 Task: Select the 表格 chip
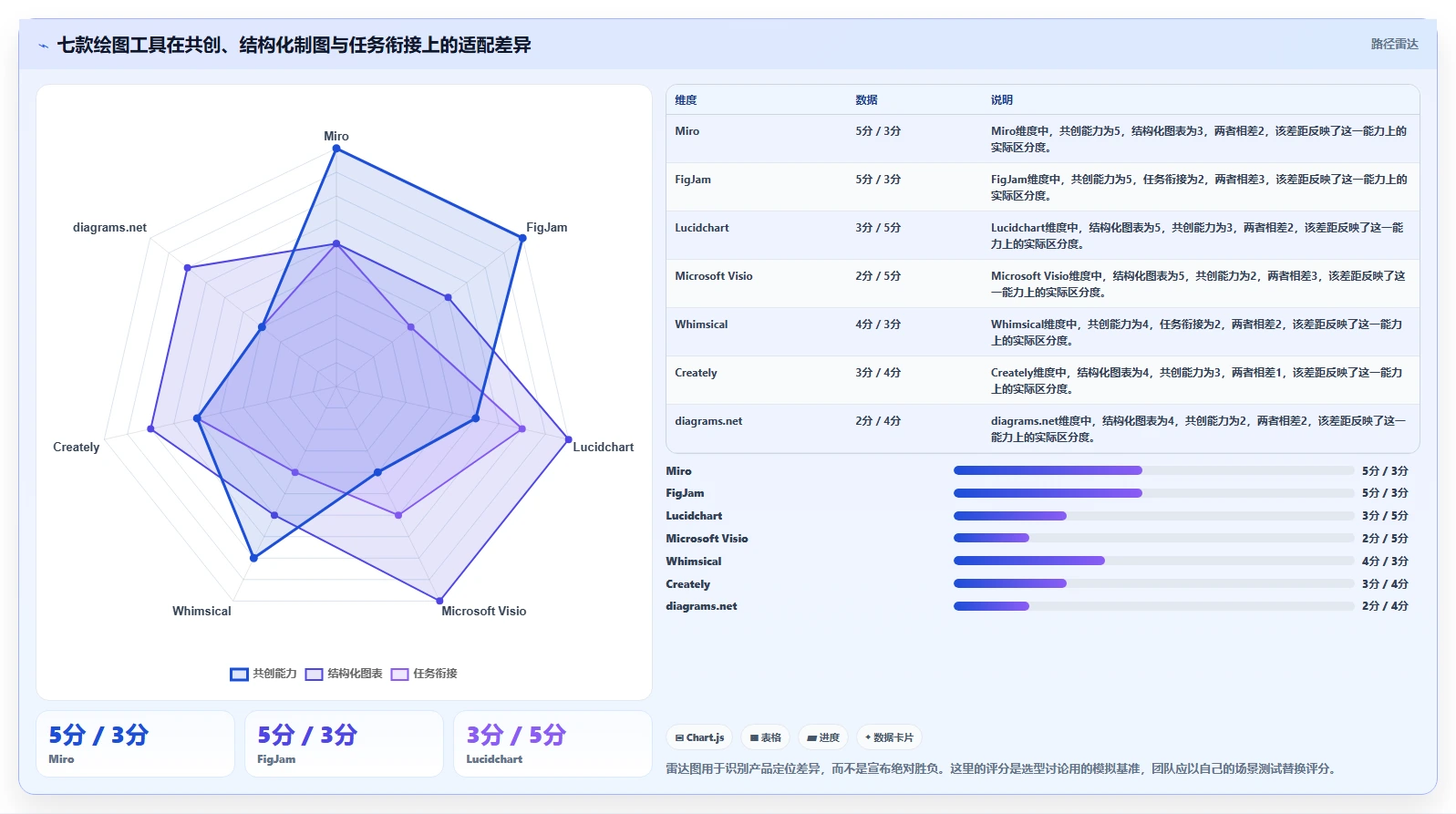pyautogui.click(x=766, y=737)
